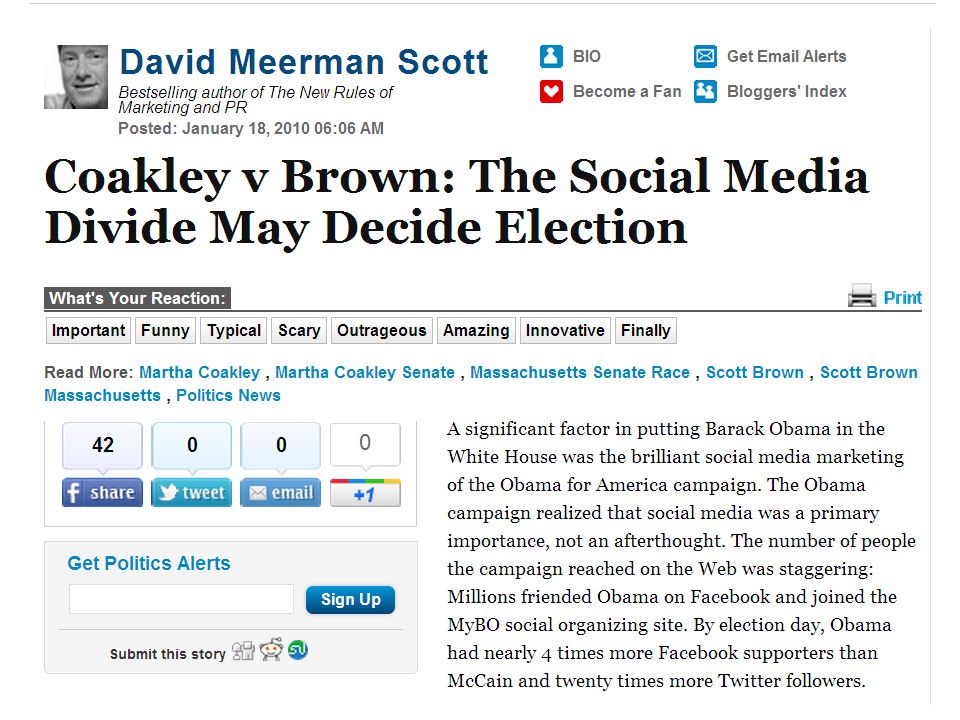Viewport: 960px width, 720px height.
Task: Follow the Politics News link
Action: pos(228,396)
